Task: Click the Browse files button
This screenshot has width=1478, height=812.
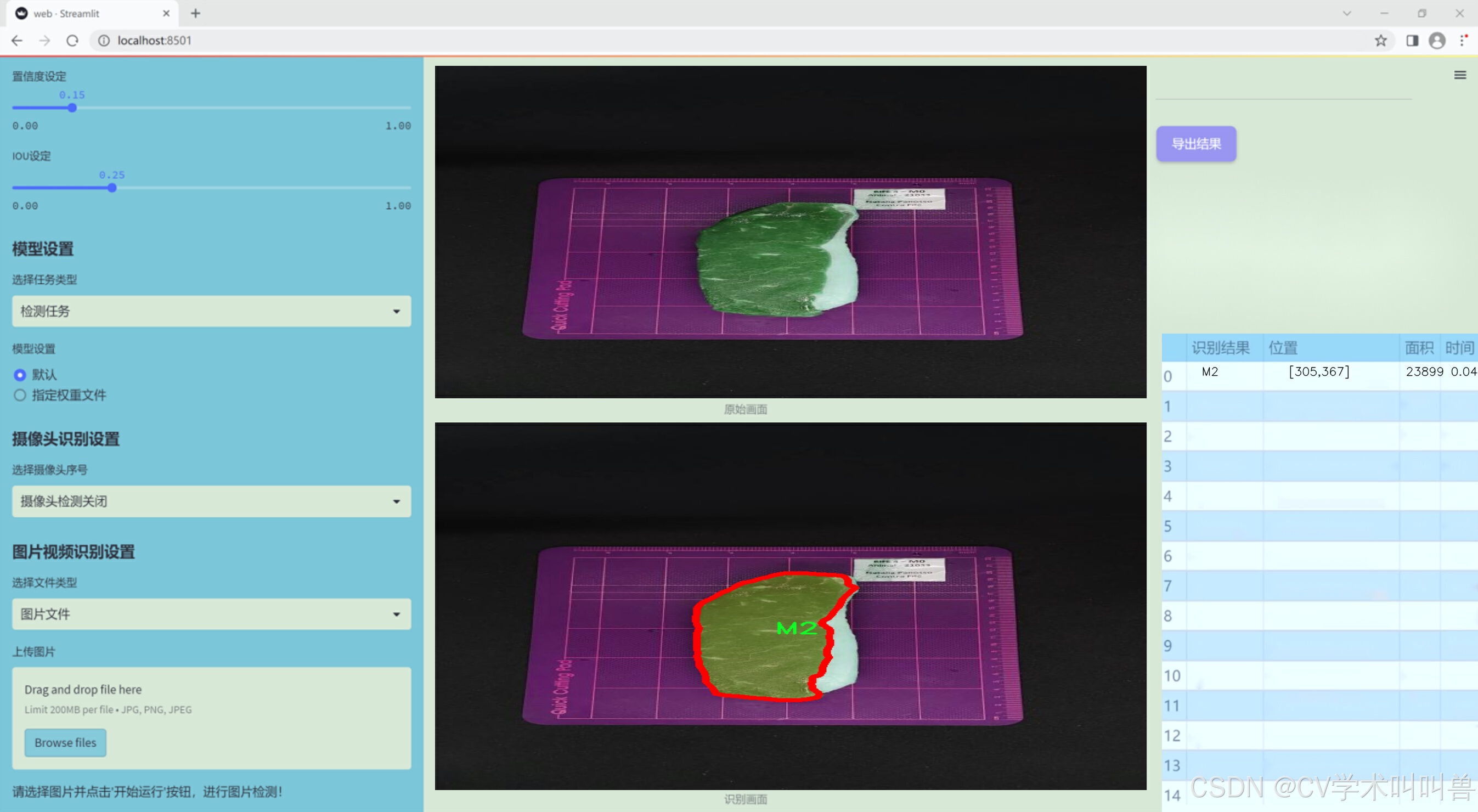Action: point(65,742)
